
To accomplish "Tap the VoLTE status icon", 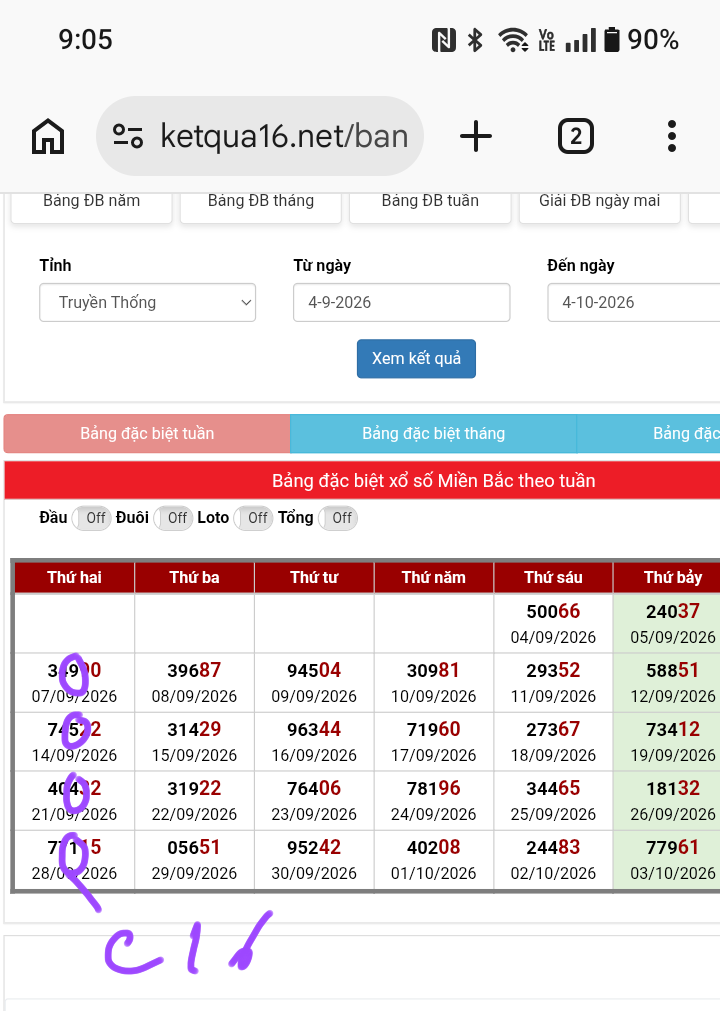I will (547, 40).
